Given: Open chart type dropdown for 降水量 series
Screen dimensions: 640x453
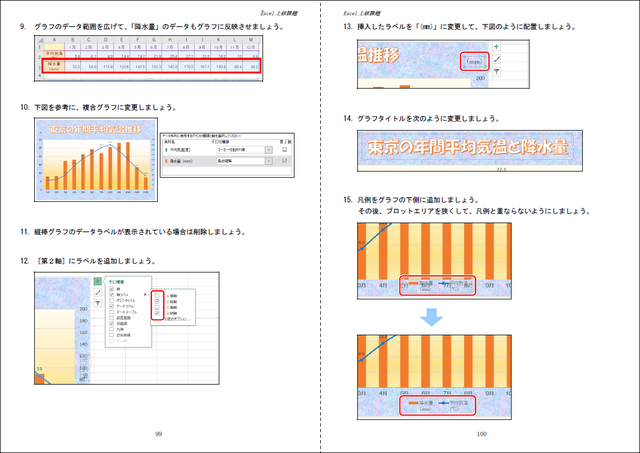Looking at the screenshot, I should pos(269,161).
